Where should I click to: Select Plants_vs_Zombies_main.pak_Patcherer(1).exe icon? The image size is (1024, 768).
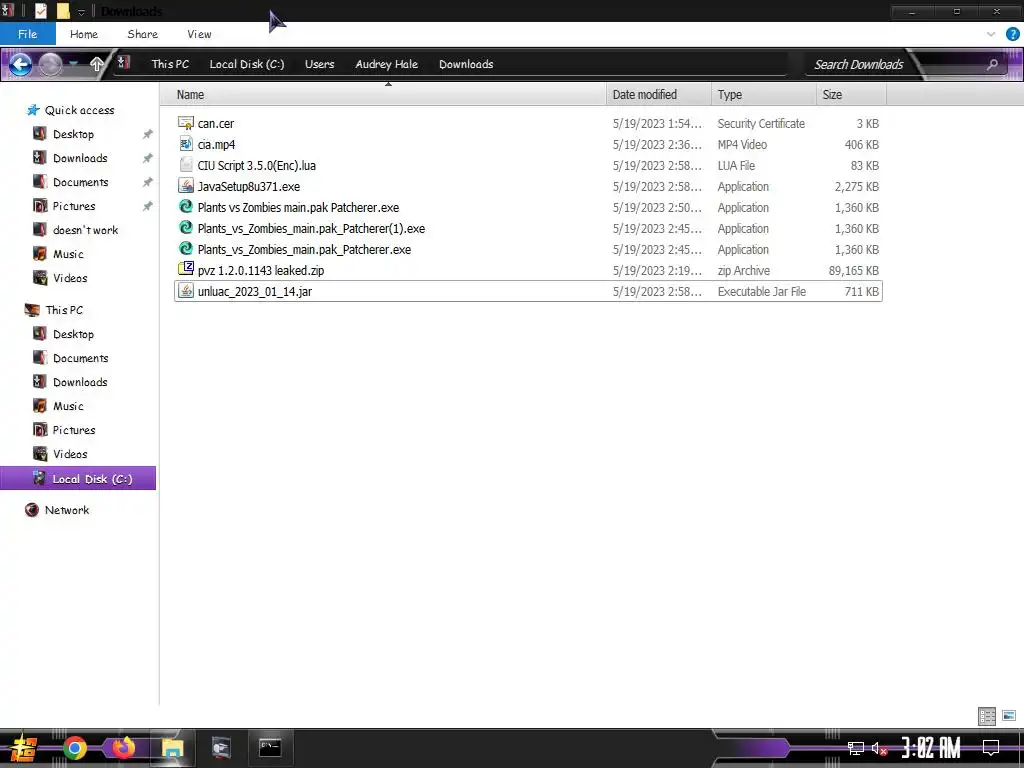[186, 228]
